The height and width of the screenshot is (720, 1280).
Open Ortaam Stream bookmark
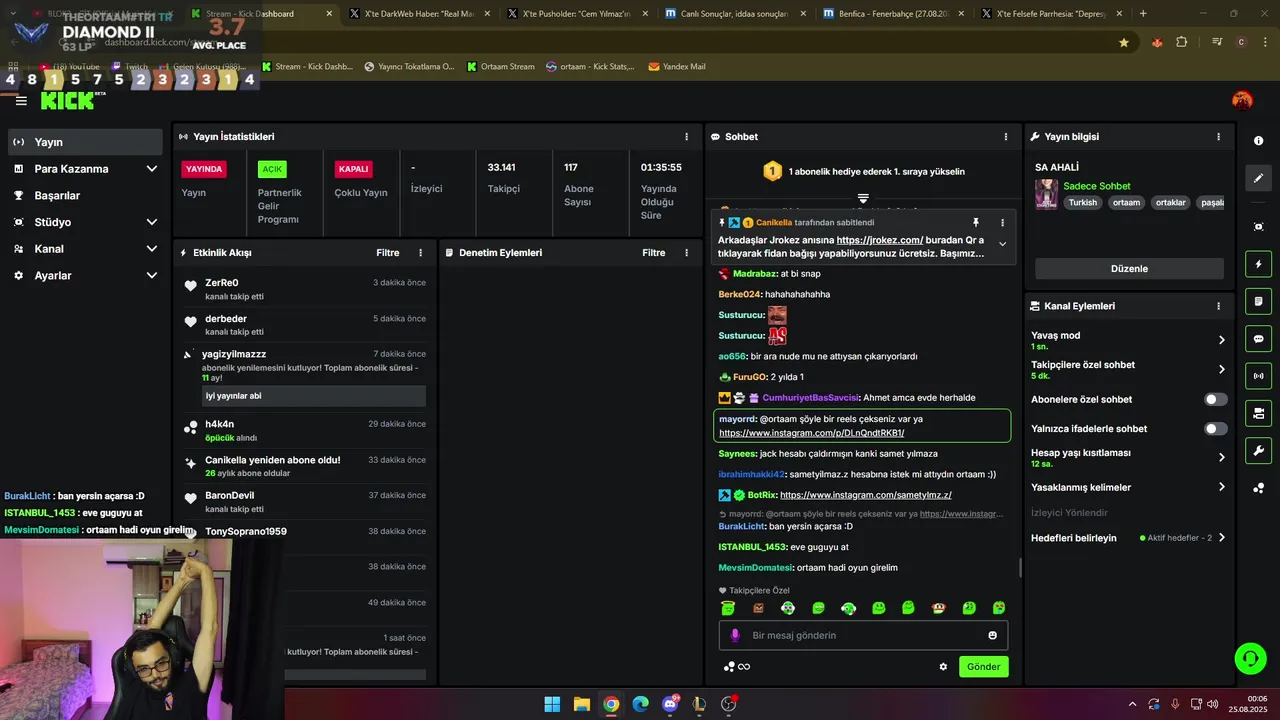coord(499,67)
